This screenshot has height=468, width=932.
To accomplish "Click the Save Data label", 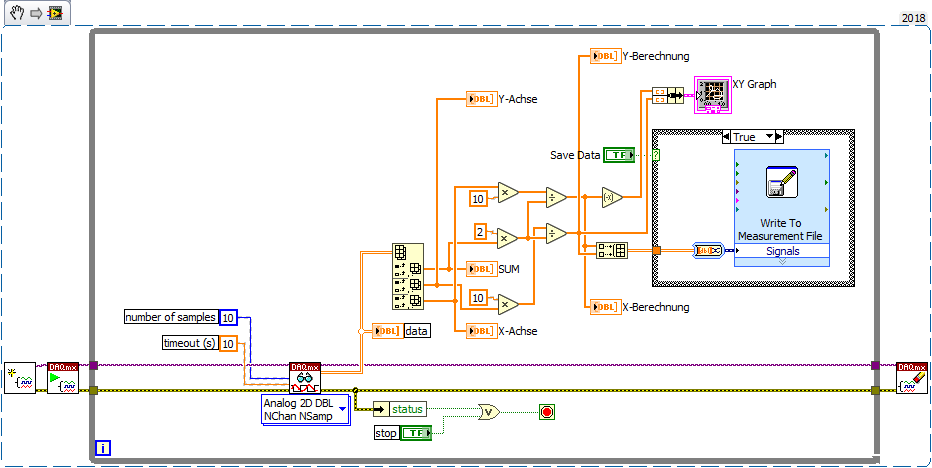I will tap(575, 155).
